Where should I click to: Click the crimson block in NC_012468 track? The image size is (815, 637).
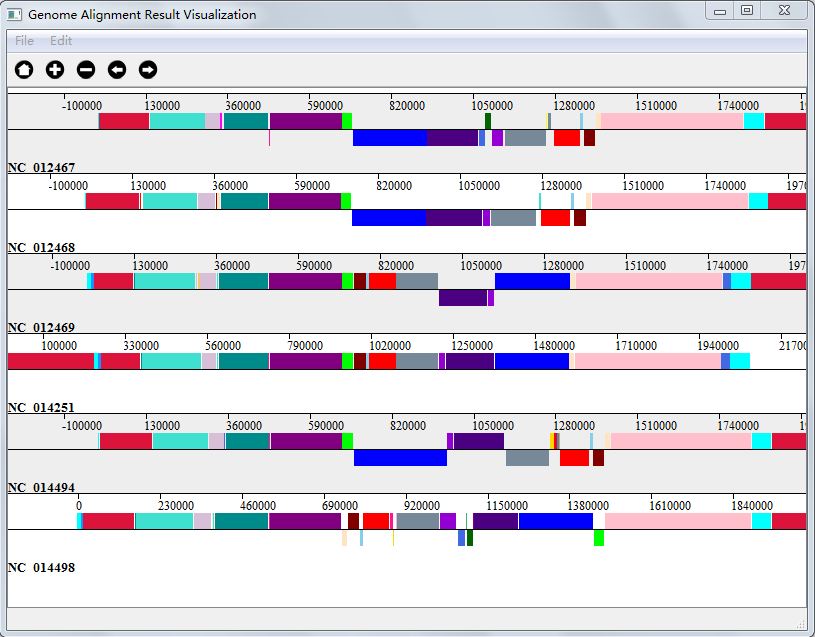pyautogui.click(x=113, y=201)
